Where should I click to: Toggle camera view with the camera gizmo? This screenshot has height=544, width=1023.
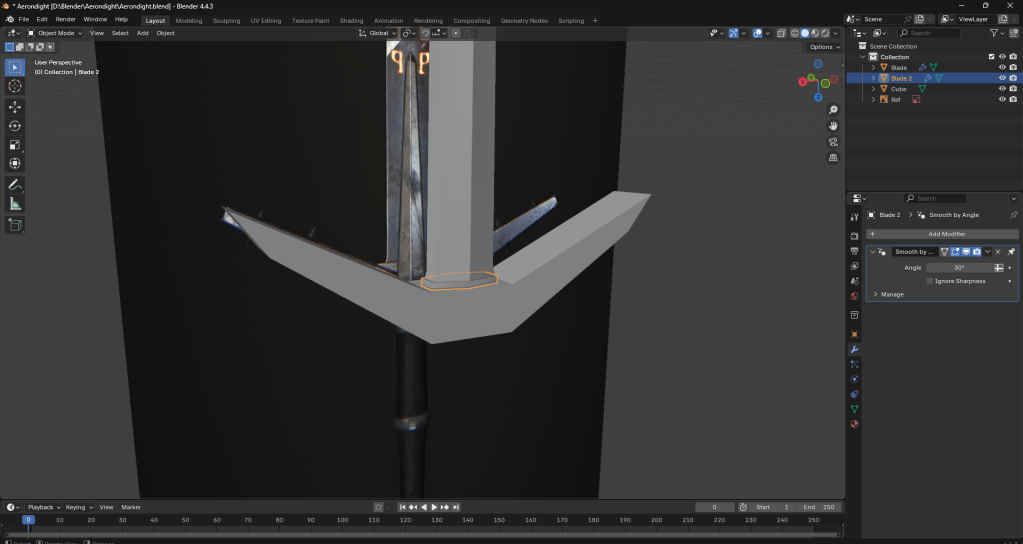coord(833,142)
